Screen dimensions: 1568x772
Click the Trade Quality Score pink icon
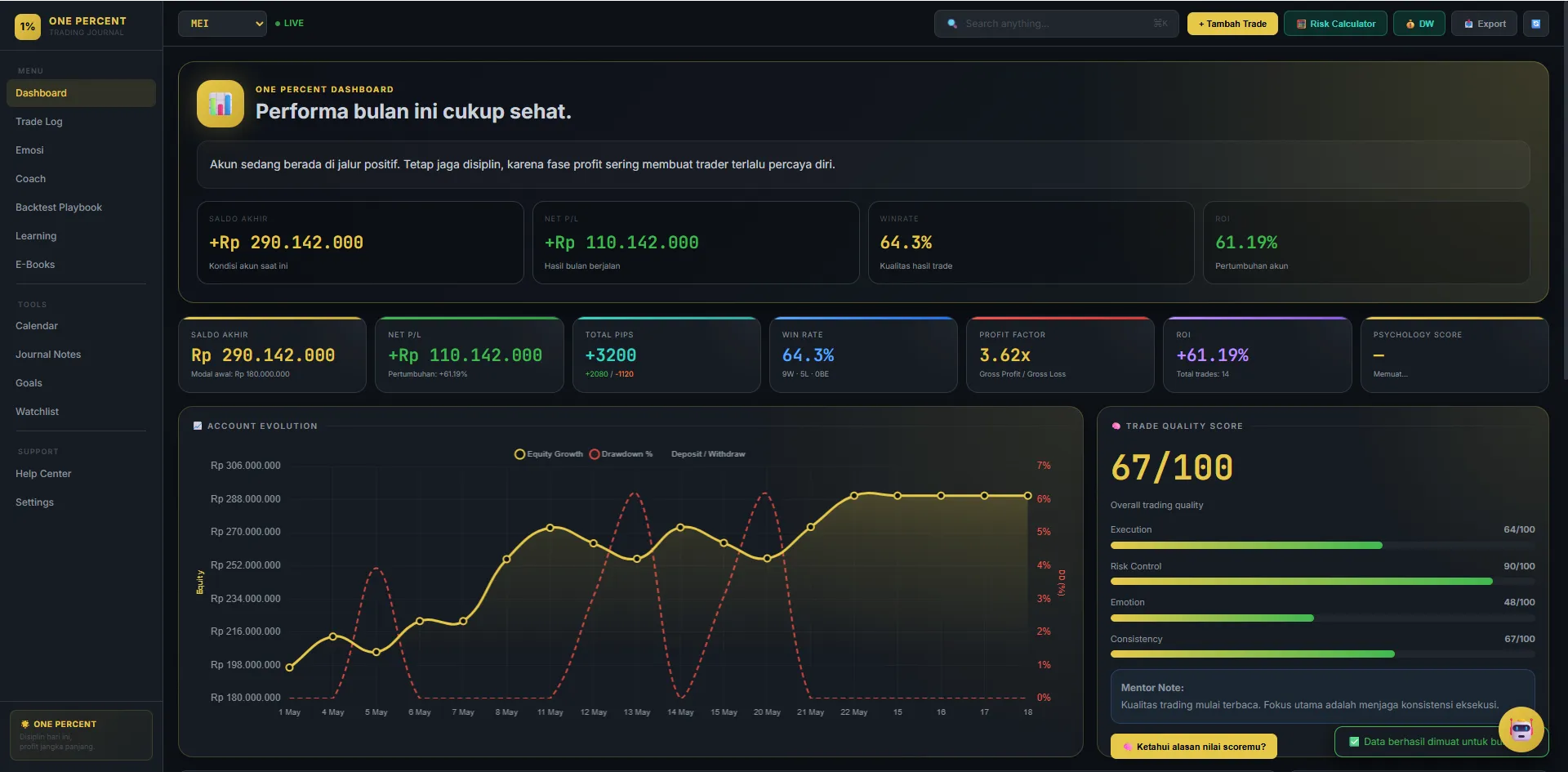point(1116,426)
